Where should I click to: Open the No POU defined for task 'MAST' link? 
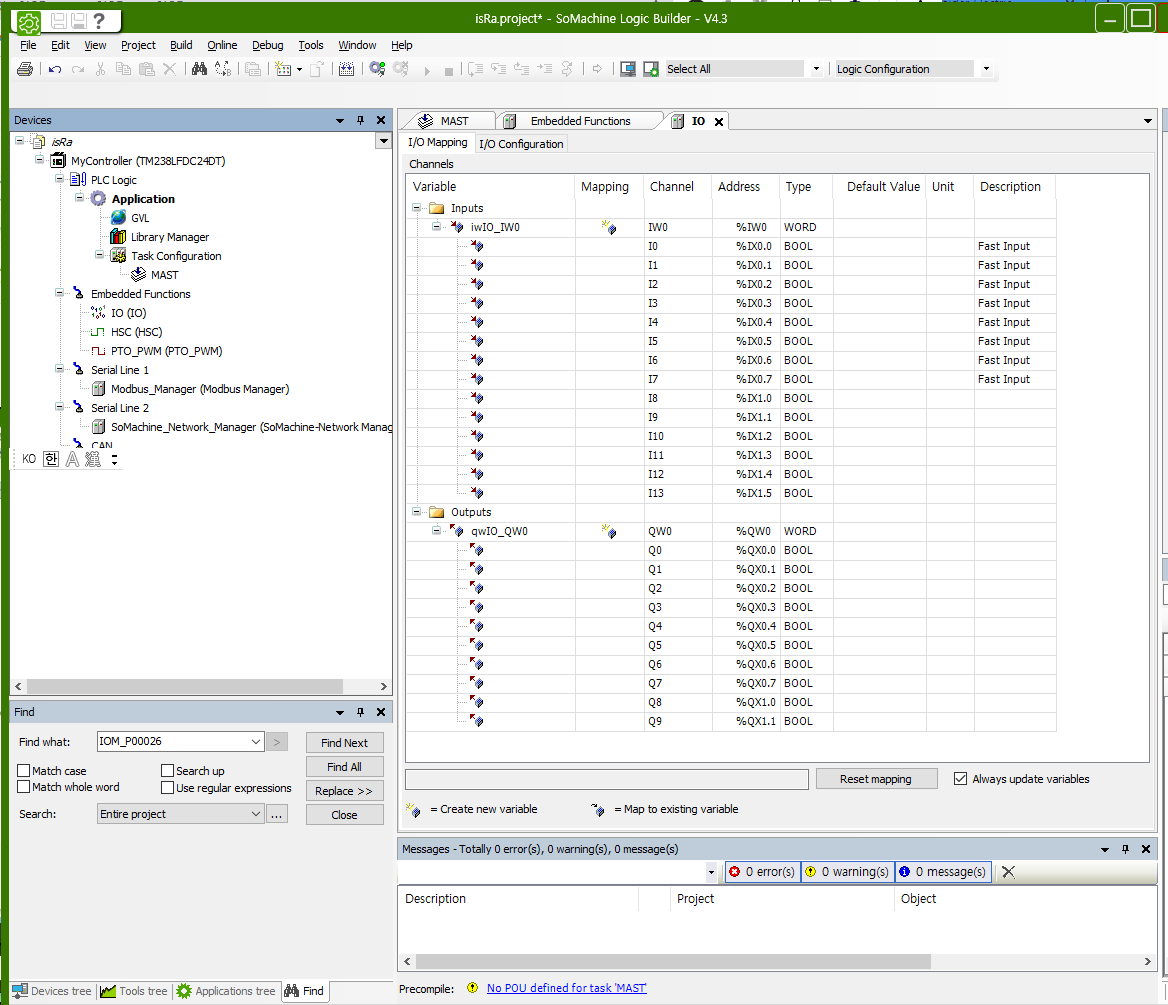click(x=567, y=988)
